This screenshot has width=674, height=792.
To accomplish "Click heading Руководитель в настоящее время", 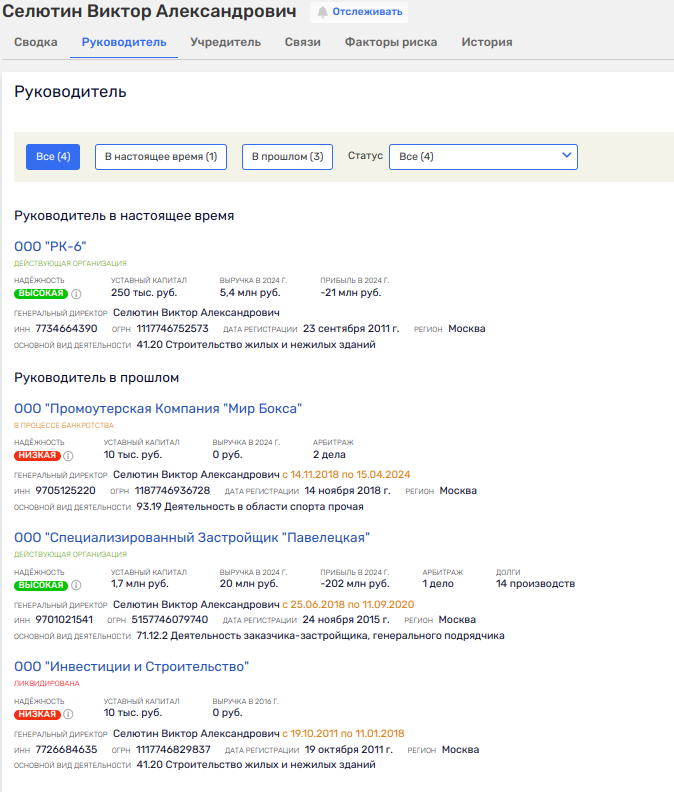I will click(x=124, y=216).
